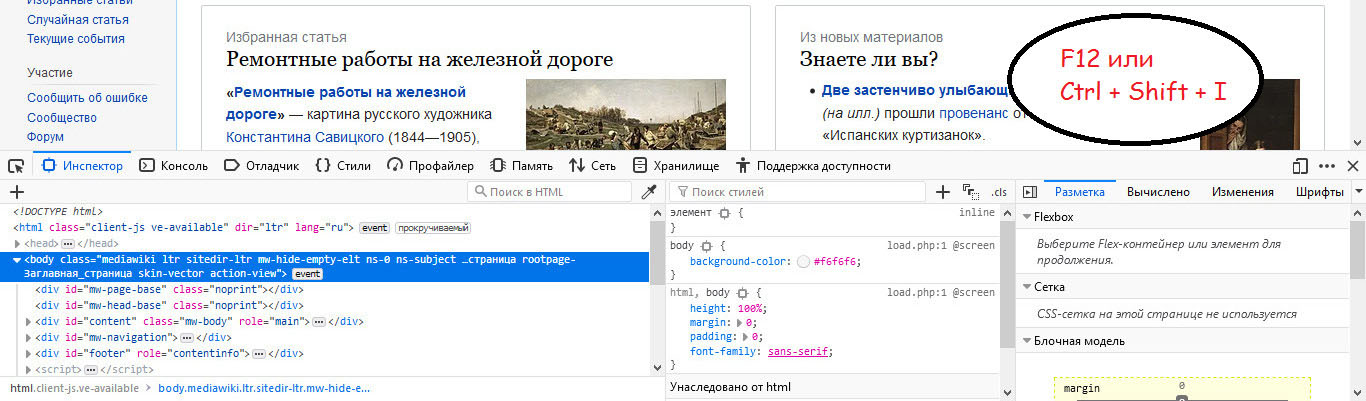Click the 'event' badge on the html tag

click(374, 228)
